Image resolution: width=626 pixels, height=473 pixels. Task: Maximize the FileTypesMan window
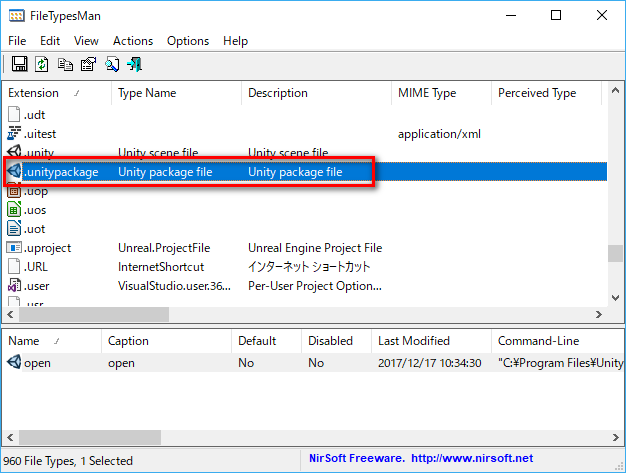tap(556, 15)
